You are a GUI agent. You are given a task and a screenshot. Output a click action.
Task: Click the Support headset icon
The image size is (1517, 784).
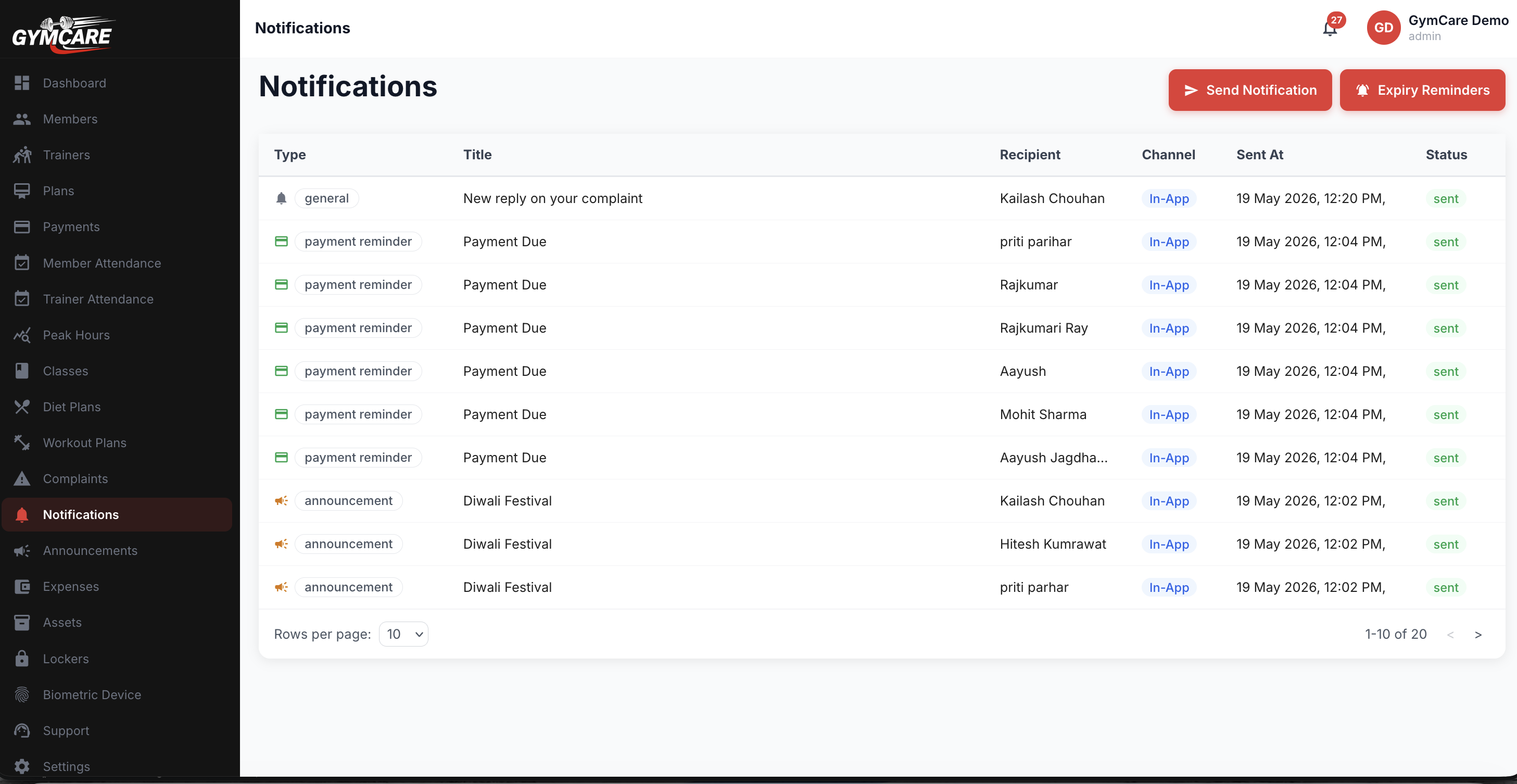pyautogui.click(x=22, y=730)
